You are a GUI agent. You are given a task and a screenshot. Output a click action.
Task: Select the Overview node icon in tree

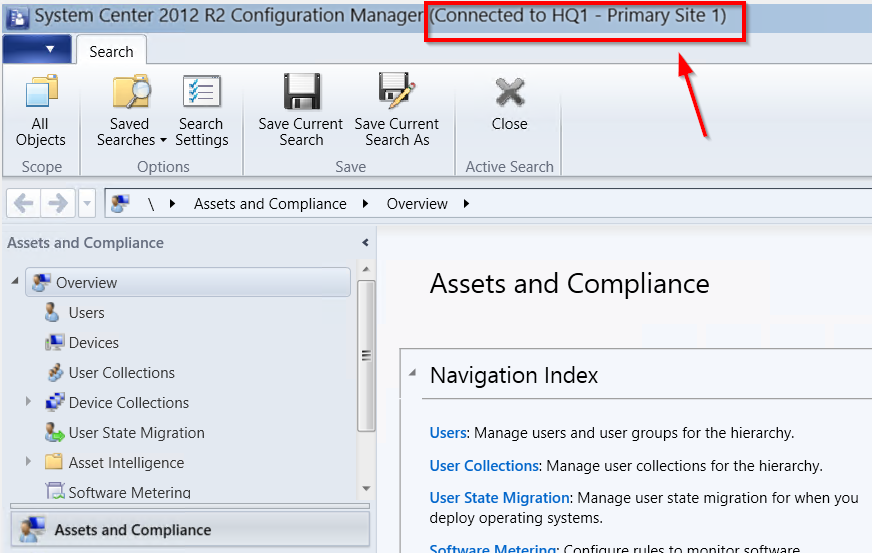pos(41,282)
